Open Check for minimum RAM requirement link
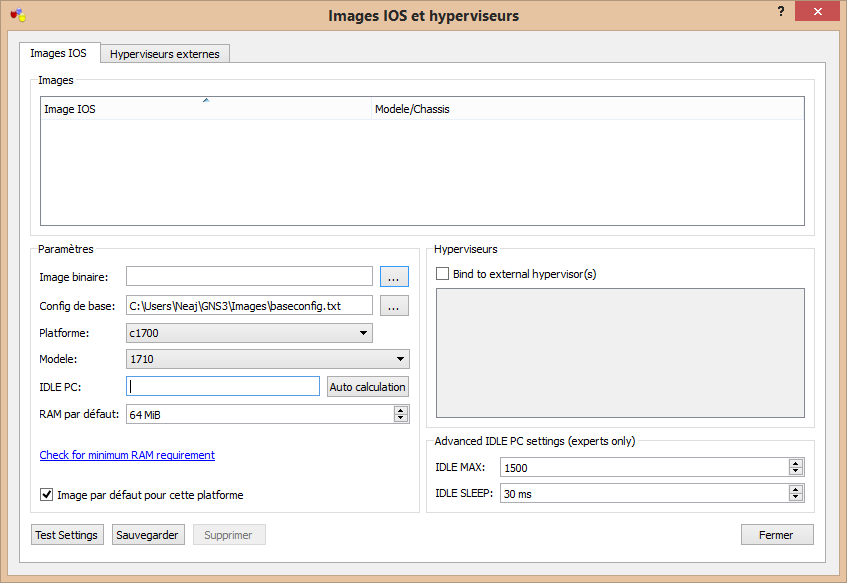 [x=127, y=455]
